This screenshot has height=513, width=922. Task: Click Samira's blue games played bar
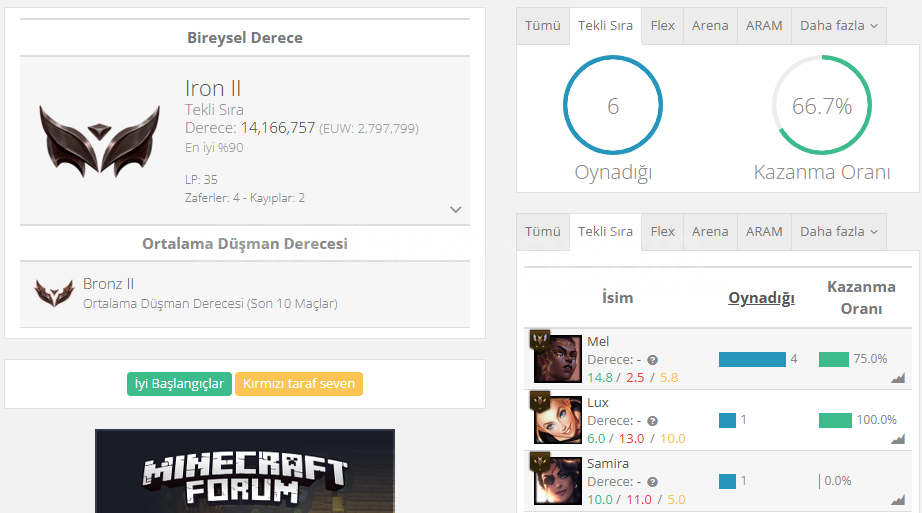coord(727,482)
